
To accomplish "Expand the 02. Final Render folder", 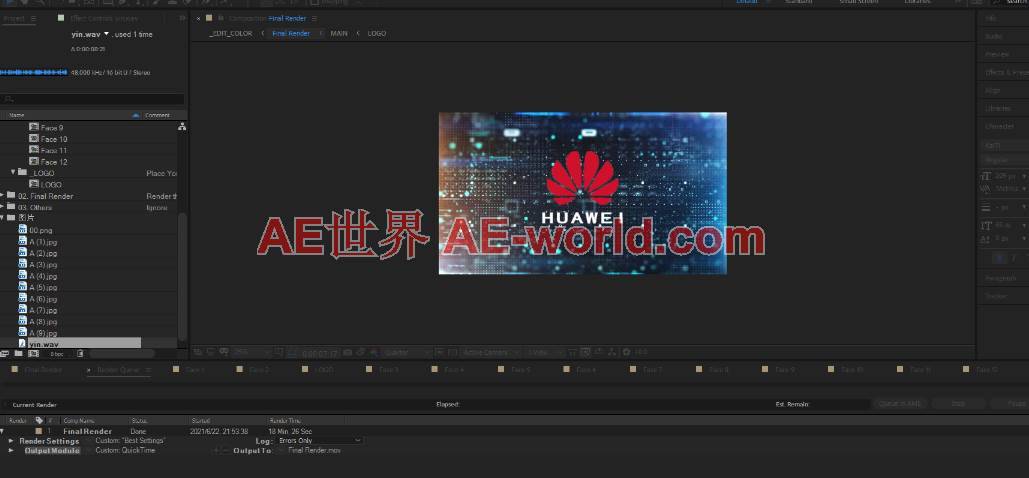I will tap(3, 196).
